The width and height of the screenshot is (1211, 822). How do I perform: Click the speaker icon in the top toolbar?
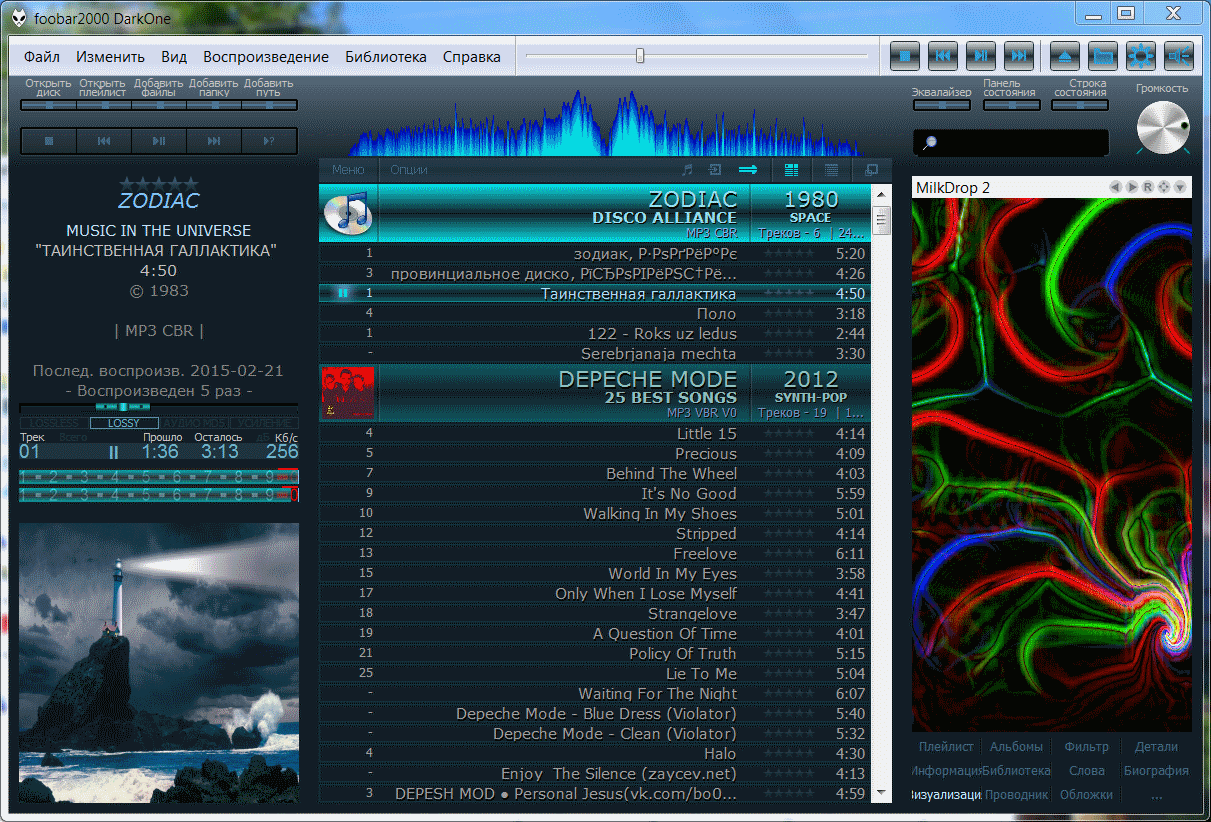click(1180, 56)
